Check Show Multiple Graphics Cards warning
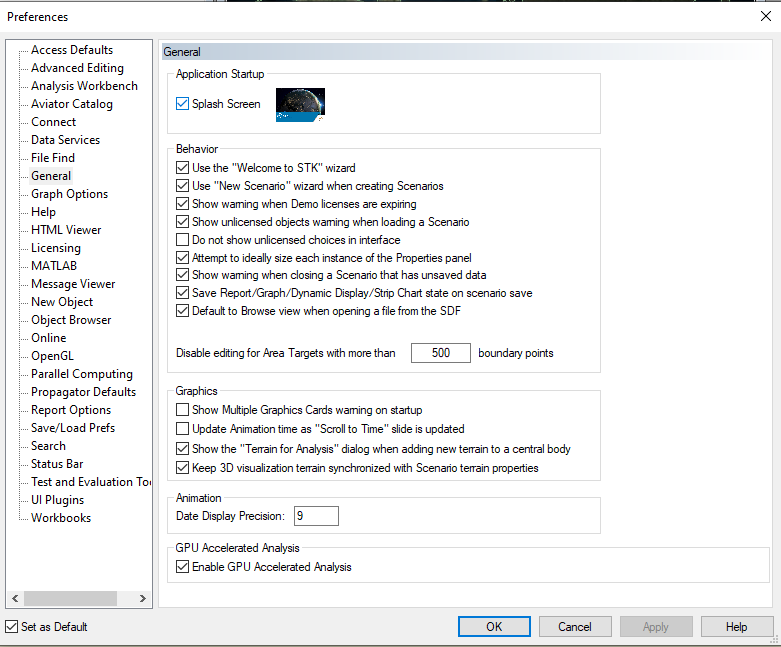 [x=182, y=410]
